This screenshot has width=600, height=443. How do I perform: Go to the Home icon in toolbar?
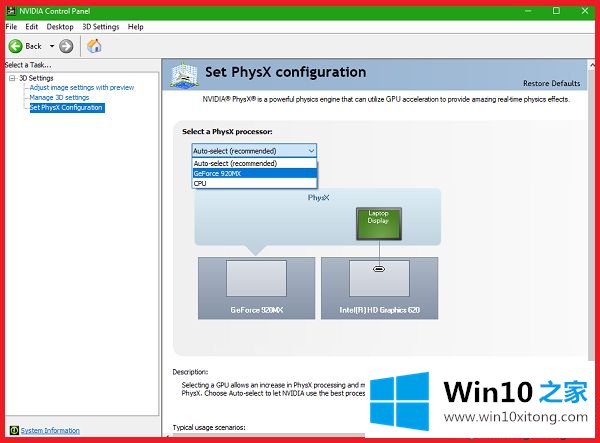94,46
